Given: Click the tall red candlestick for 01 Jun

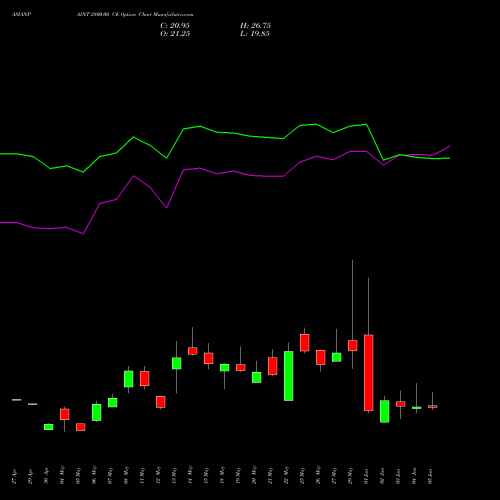Looking at the screenshot, I should coord(369,373).
